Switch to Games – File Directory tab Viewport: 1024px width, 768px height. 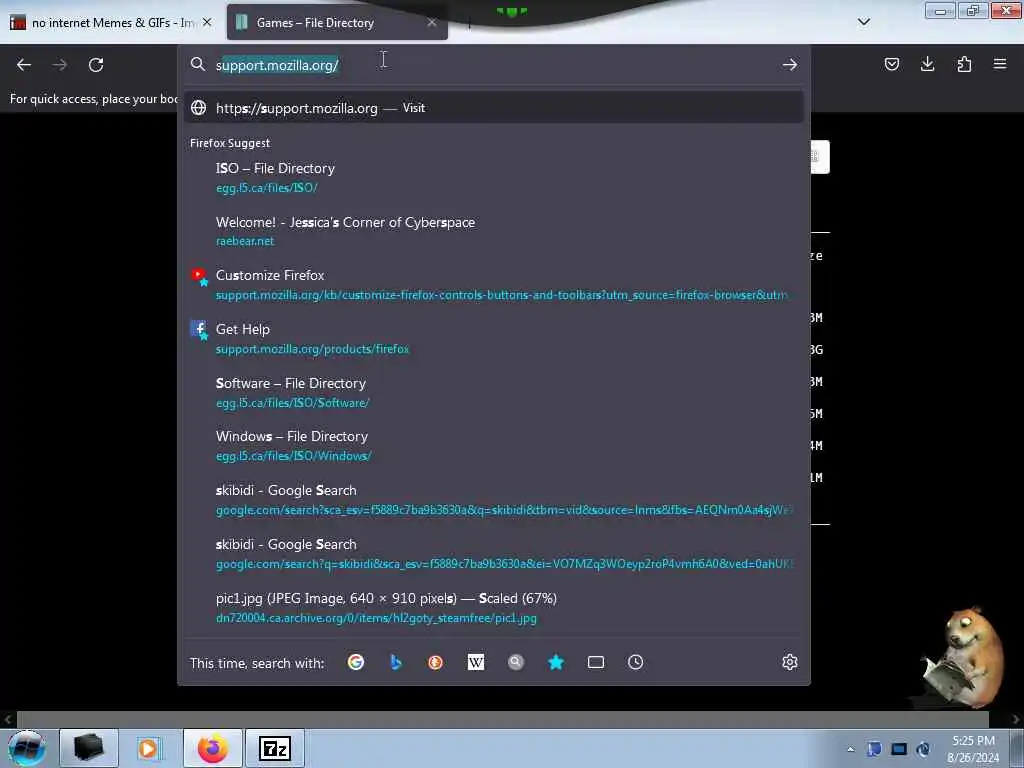[x=337, y=22]
